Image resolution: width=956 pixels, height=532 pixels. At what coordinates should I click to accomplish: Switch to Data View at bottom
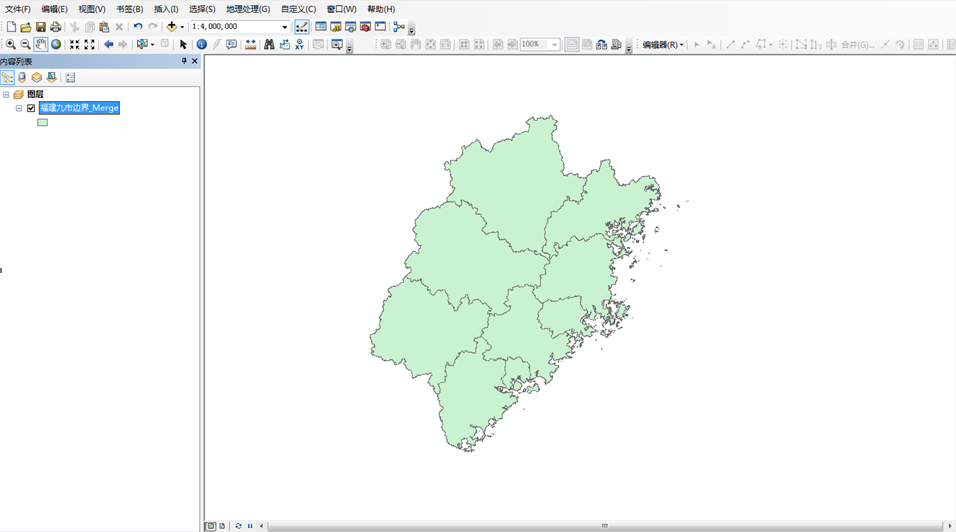210,526
